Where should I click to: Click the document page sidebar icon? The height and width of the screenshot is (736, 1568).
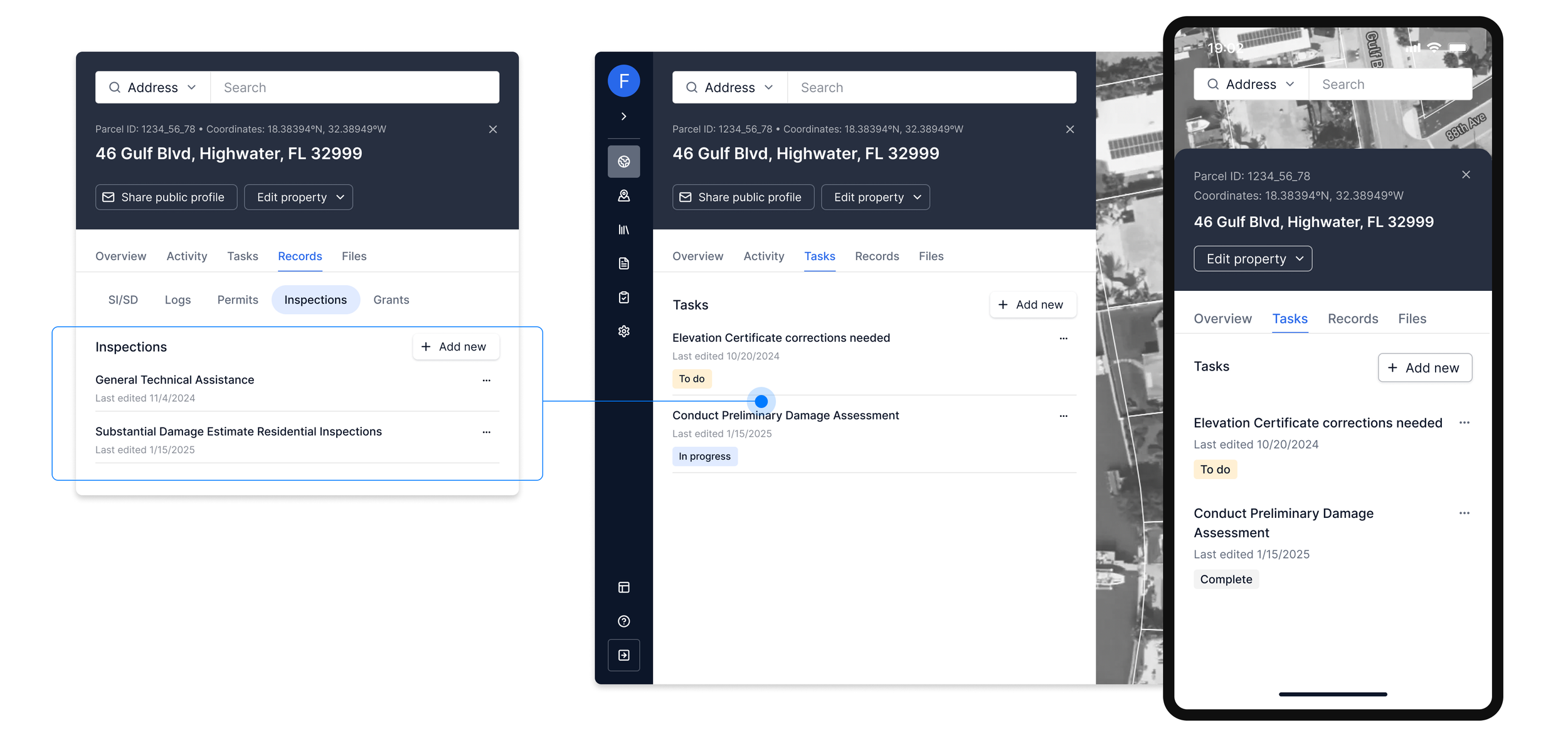[623, 263]
